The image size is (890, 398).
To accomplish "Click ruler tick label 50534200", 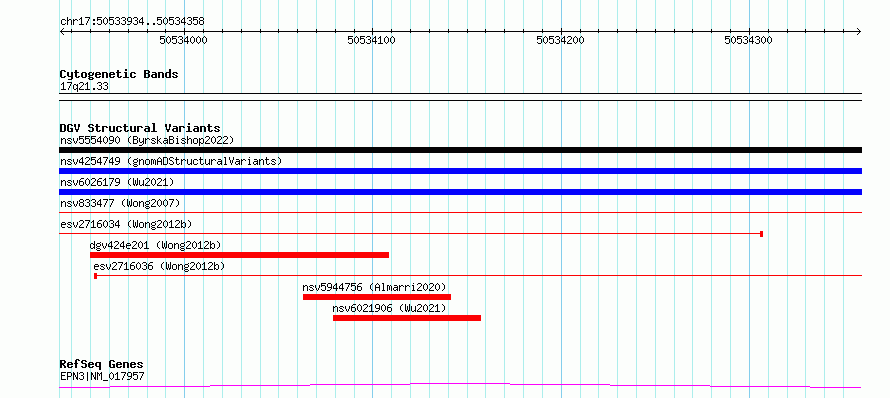I will click(x=560, y=40).
